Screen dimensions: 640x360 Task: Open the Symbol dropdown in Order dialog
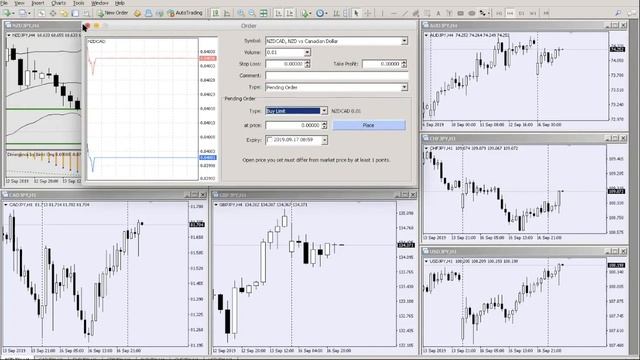(x=404, y=41)
